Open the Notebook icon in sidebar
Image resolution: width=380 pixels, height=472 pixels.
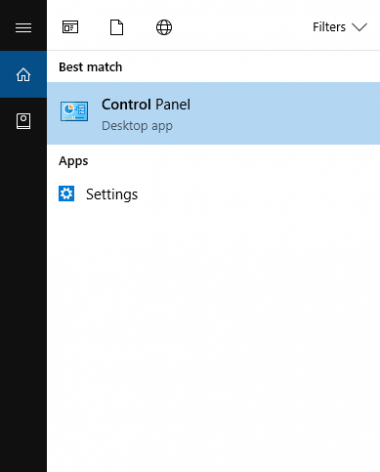click(x=23, y=121)
